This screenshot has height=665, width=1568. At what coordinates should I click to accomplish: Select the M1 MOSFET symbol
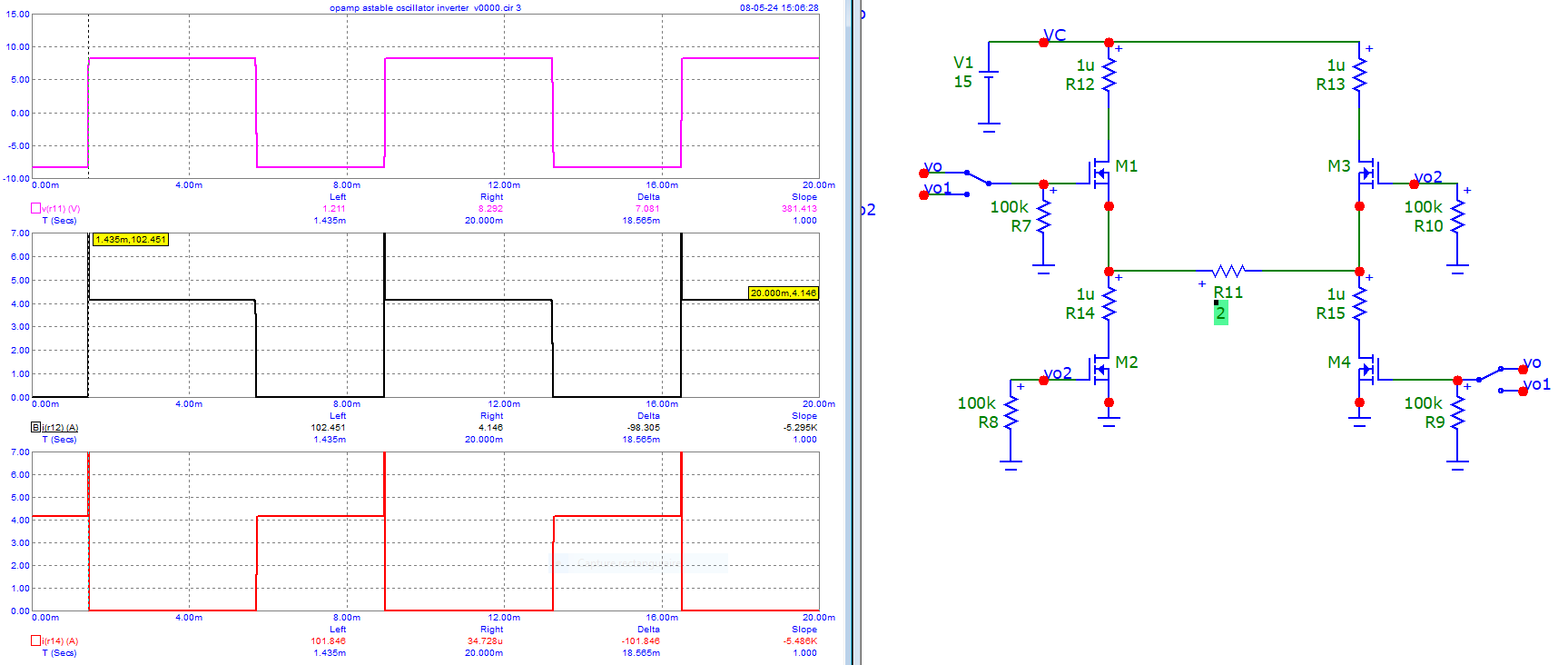pos(1100,173)
